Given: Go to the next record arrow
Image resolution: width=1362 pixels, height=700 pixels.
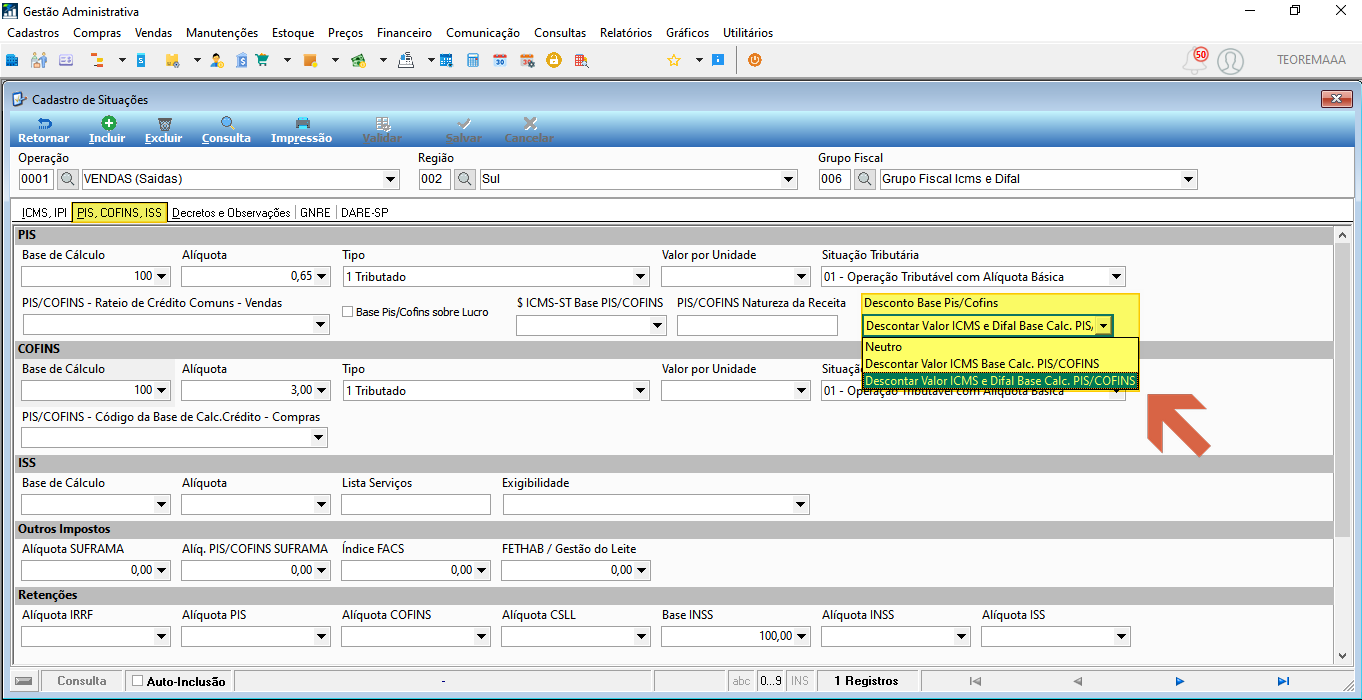Looking at the screenshot, I should [1180, 681].
